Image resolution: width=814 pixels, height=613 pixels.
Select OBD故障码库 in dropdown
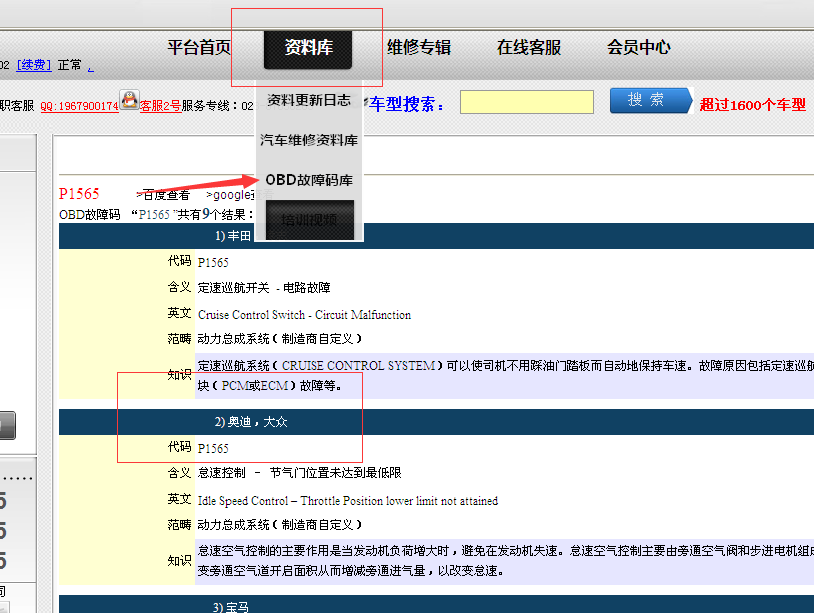coord(309,180)
